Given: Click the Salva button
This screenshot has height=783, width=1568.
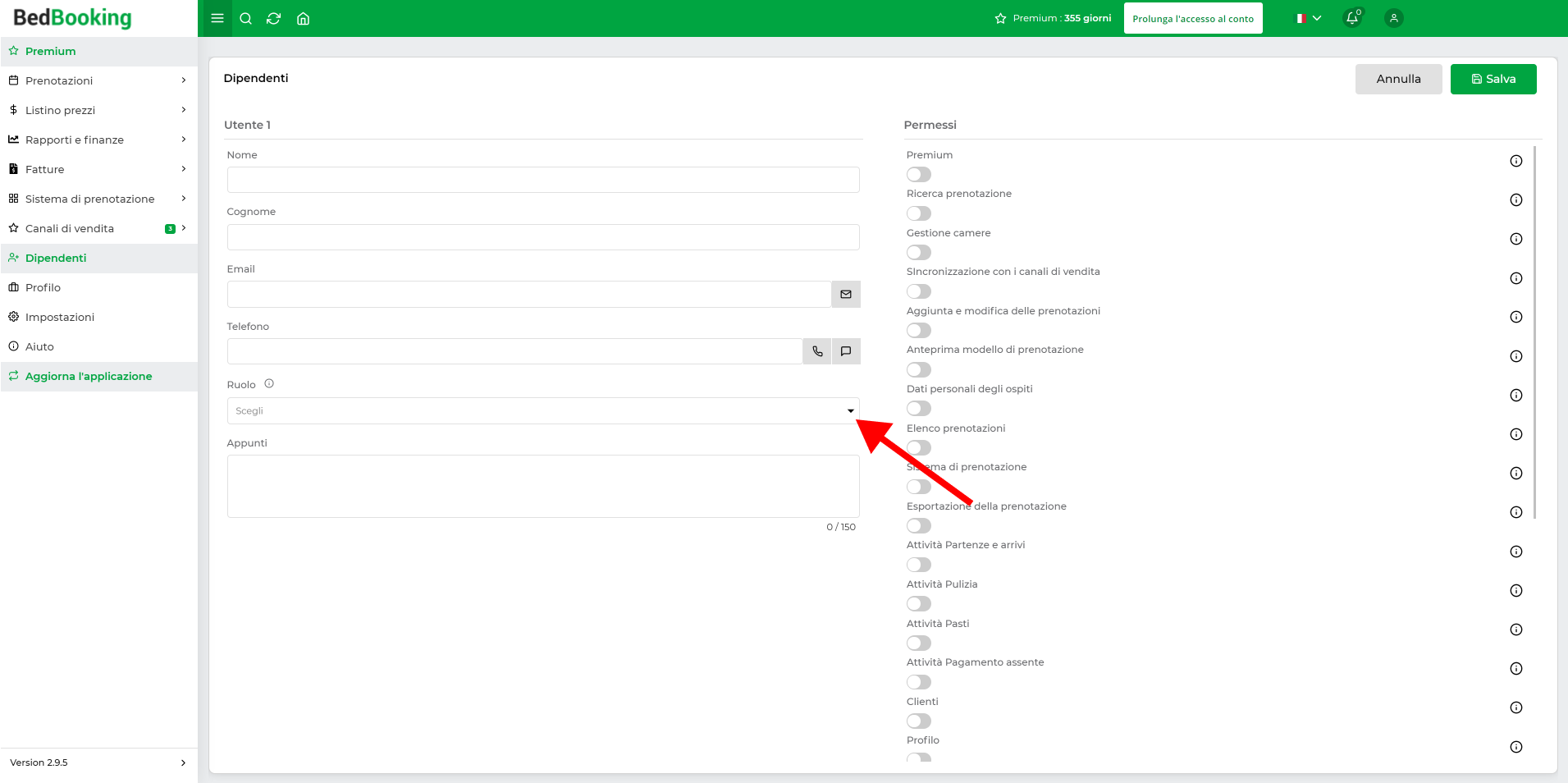Looking at the screenshot, I should point(1493,79).
